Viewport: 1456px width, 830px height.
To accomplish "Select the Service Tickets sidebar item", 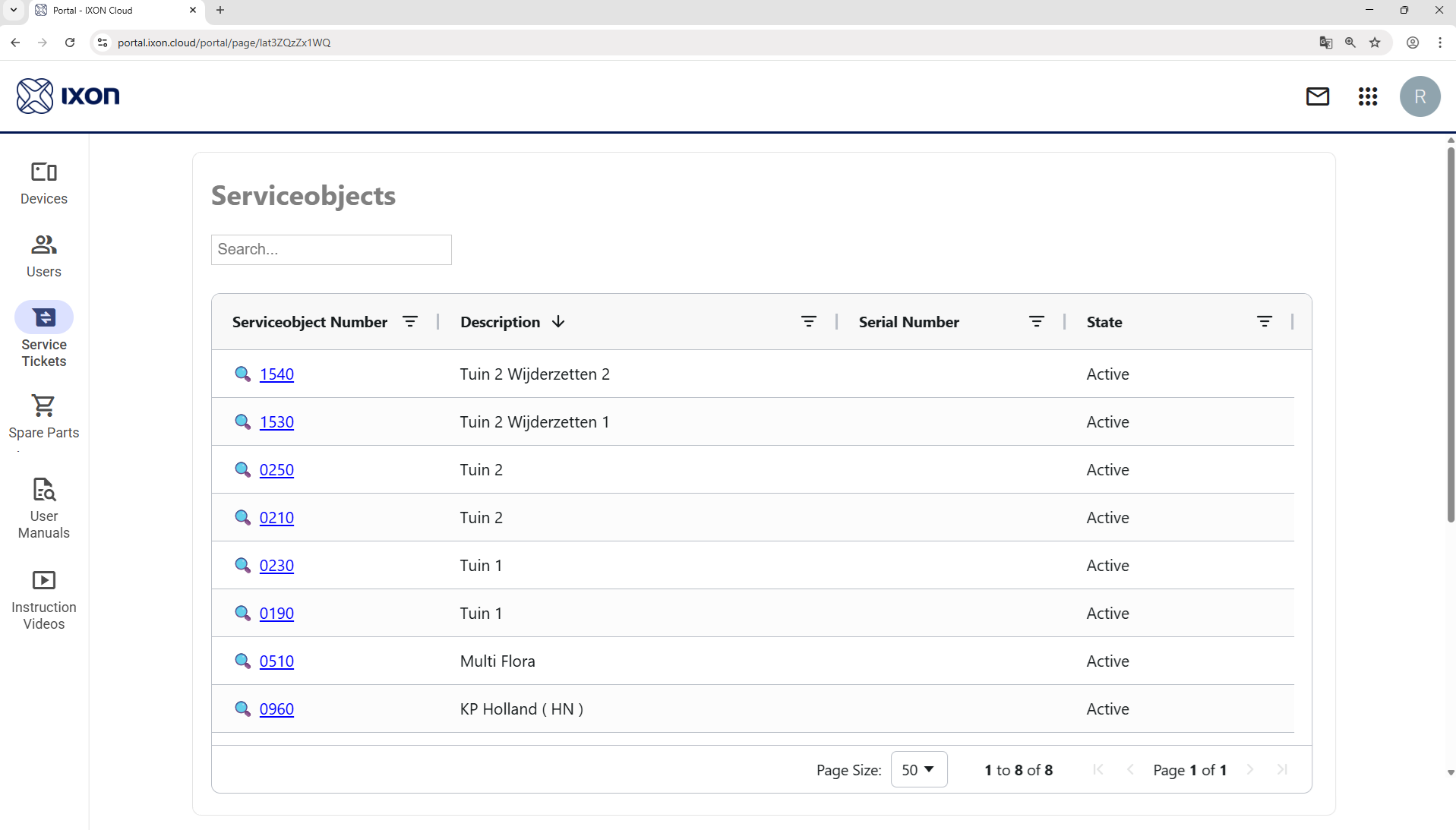I will click(44, 335).
